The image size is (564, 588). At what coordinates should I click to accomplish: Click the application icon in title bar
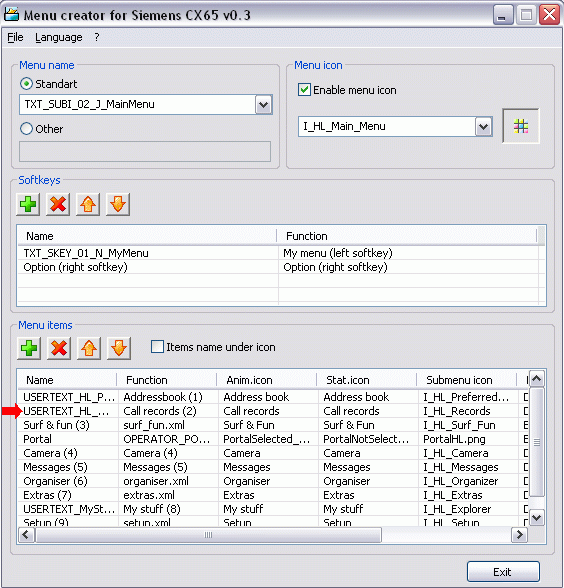tap(11, 15)
